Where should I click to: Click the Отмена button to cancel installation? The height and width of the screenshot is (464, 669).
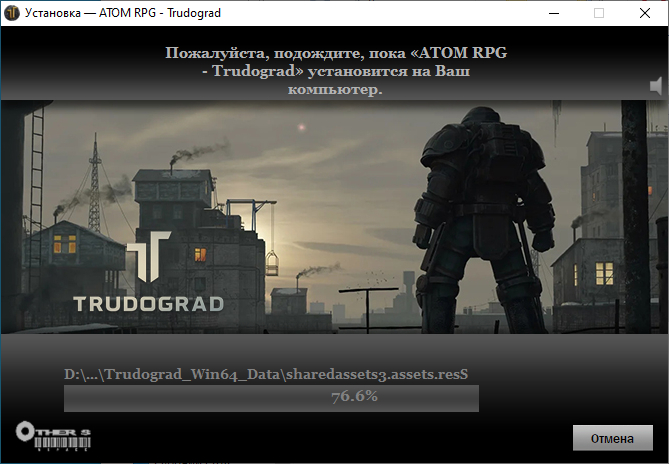click(612, 438)
